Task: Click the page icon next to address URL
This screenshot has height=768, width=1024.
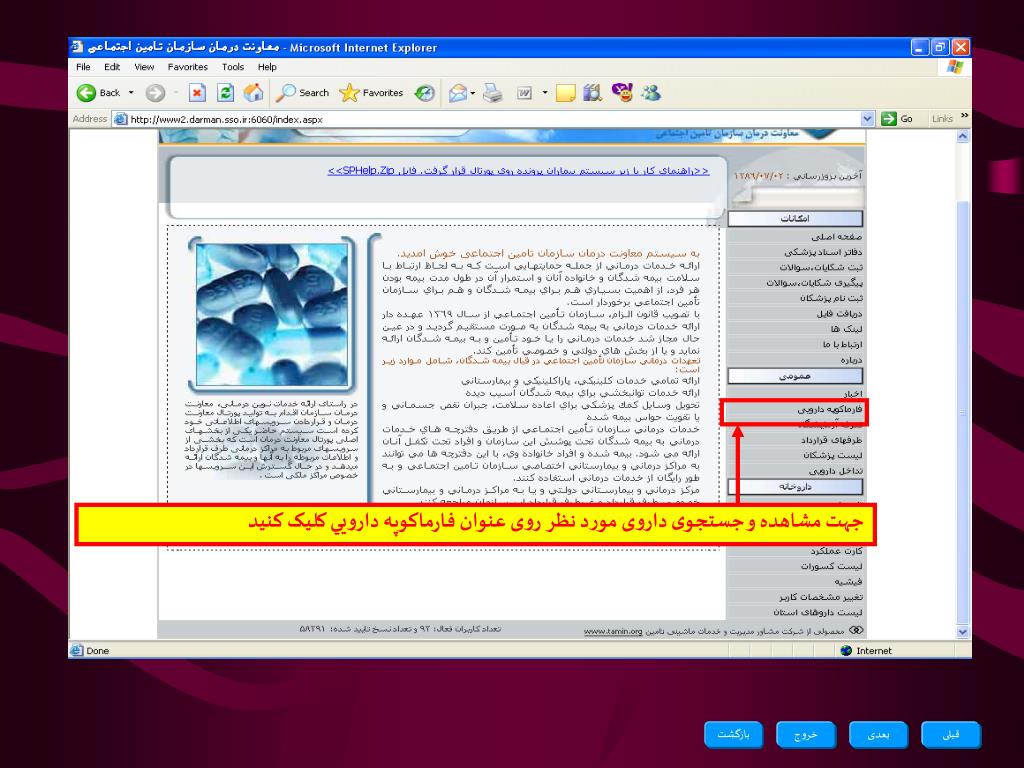Action: click(120, 119)
